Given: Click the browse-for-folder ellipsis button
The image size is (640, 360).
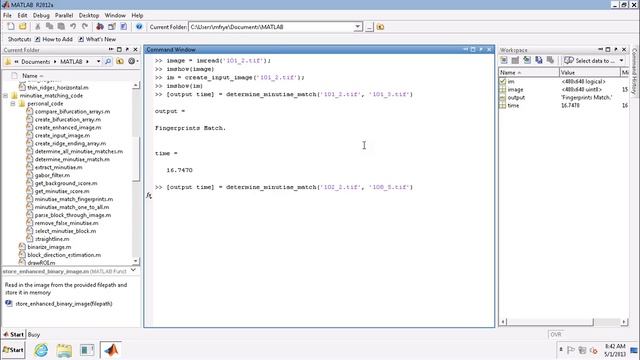Looking at the screenshot, I should pos(369,27).
